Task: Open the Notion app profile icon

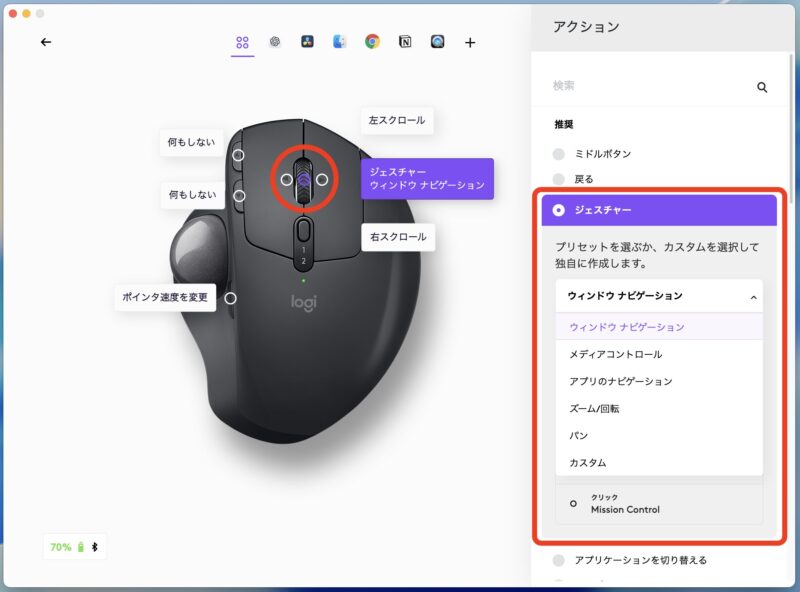Action: point(405,42)
